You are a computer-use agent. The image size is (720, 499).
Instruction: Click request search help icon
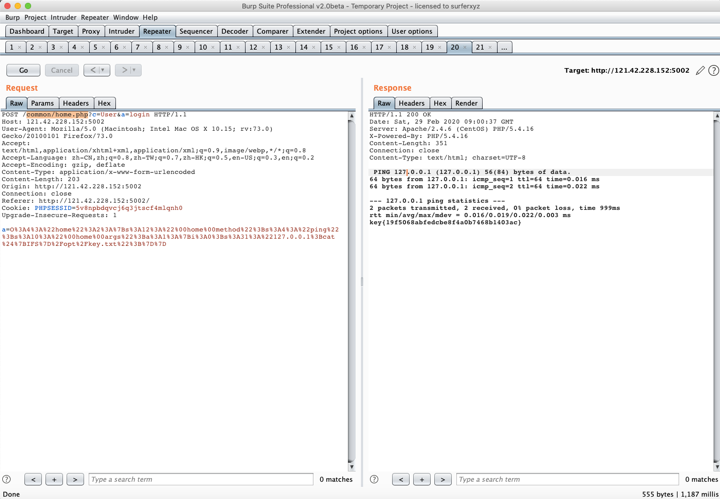[7, 480]
